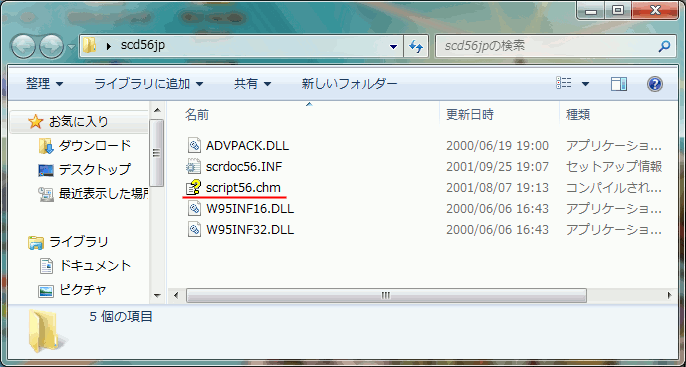Open the ライブラリに追加 menu
The height and width of the screenshot is (367, 686).
[149, 84]
